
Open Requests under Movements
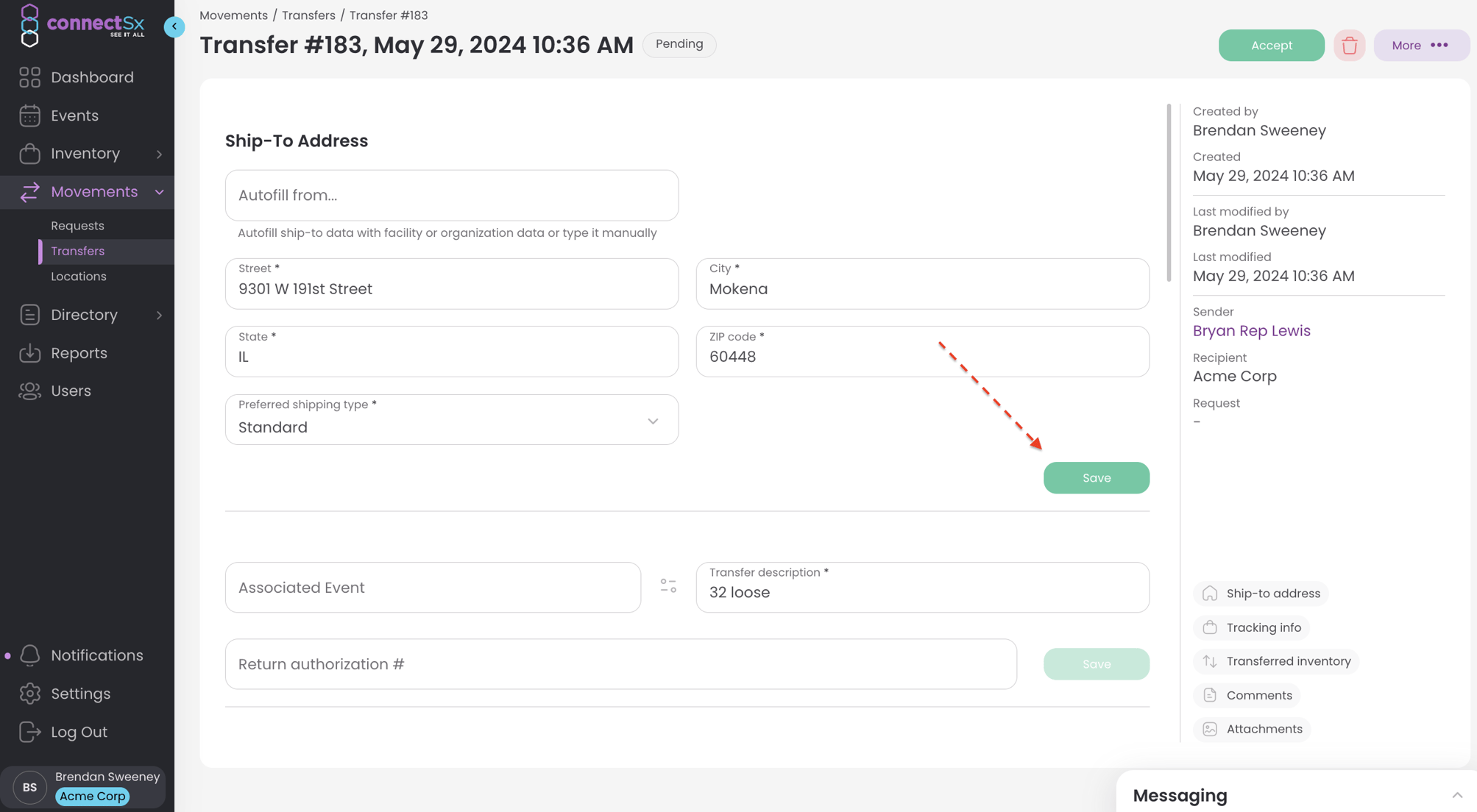pyautogui.click(x=77, y=226)
